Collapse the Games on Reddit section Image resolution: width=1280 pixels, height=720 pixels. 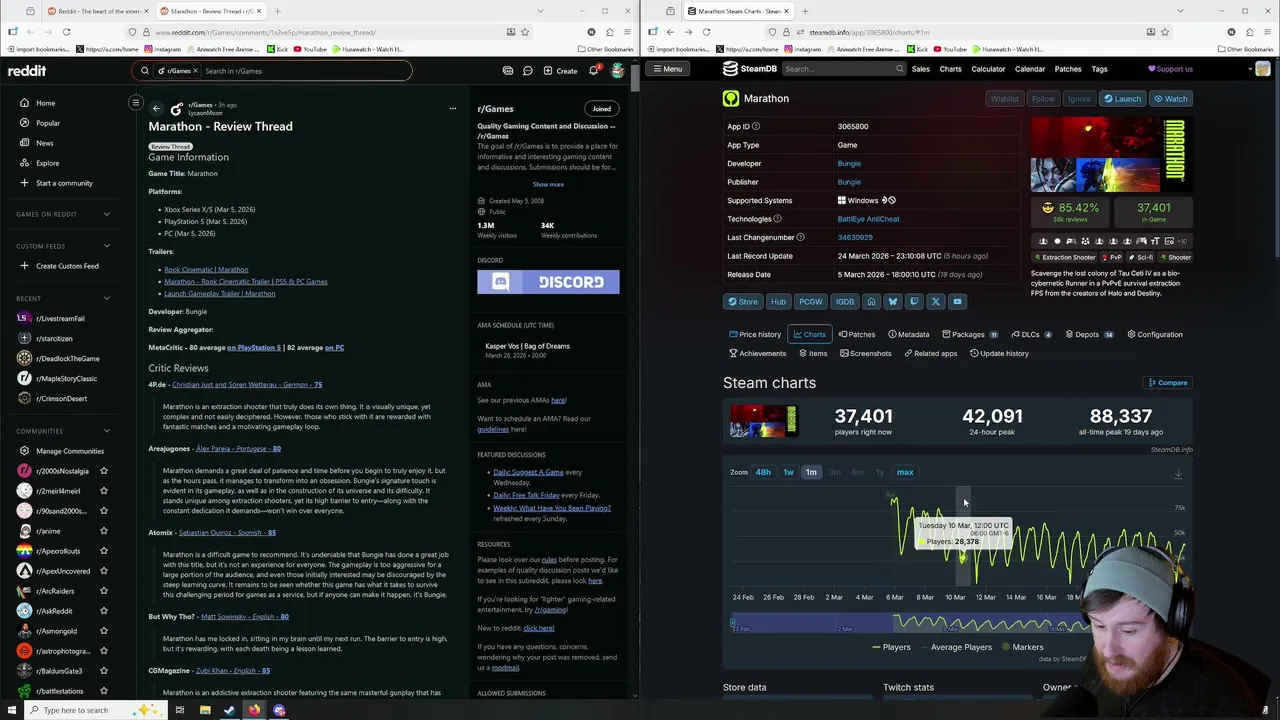107,214
